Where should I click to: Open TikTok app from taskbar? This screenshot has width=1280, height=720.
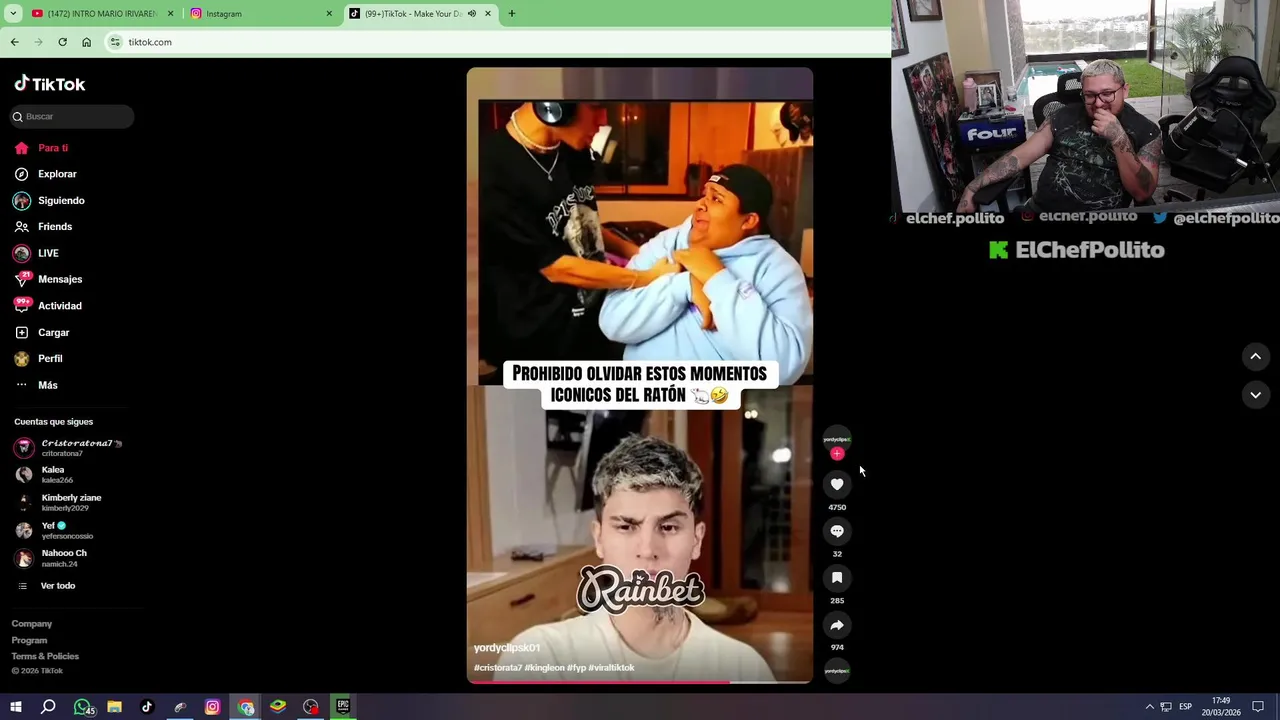click(x=147, y=707)
